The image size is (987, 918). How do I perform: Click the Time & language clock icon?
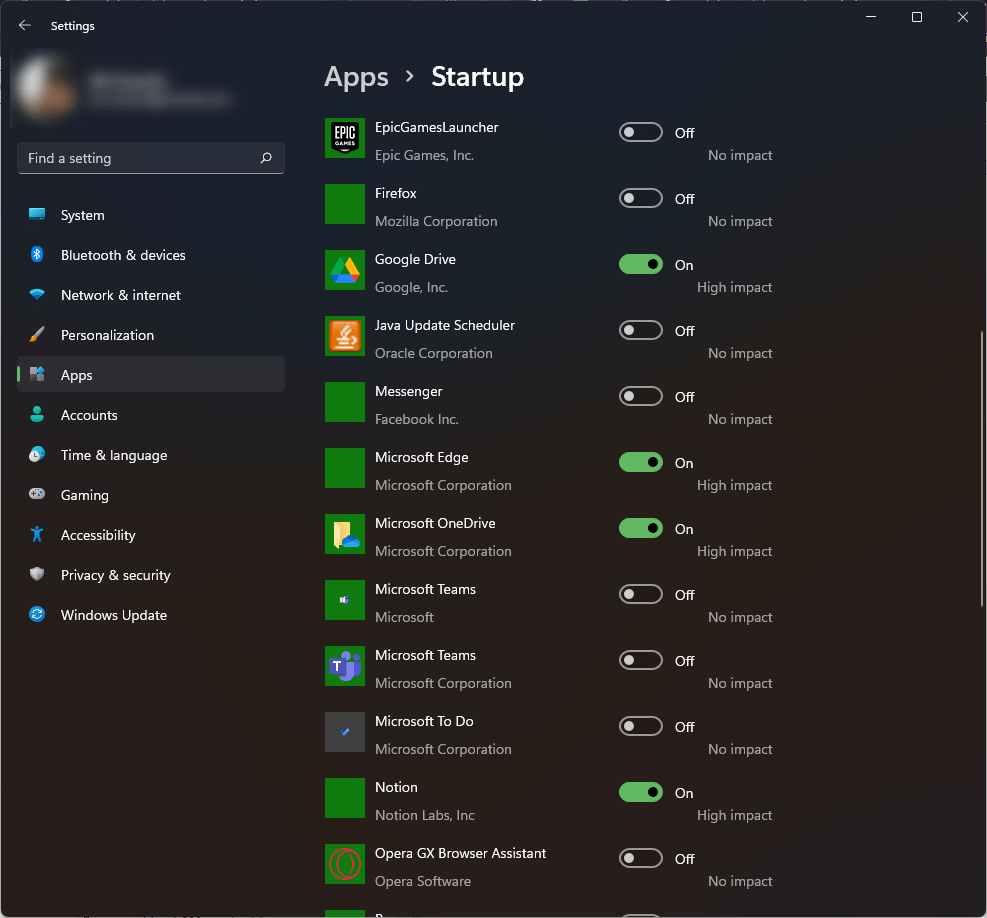(37, 454)
